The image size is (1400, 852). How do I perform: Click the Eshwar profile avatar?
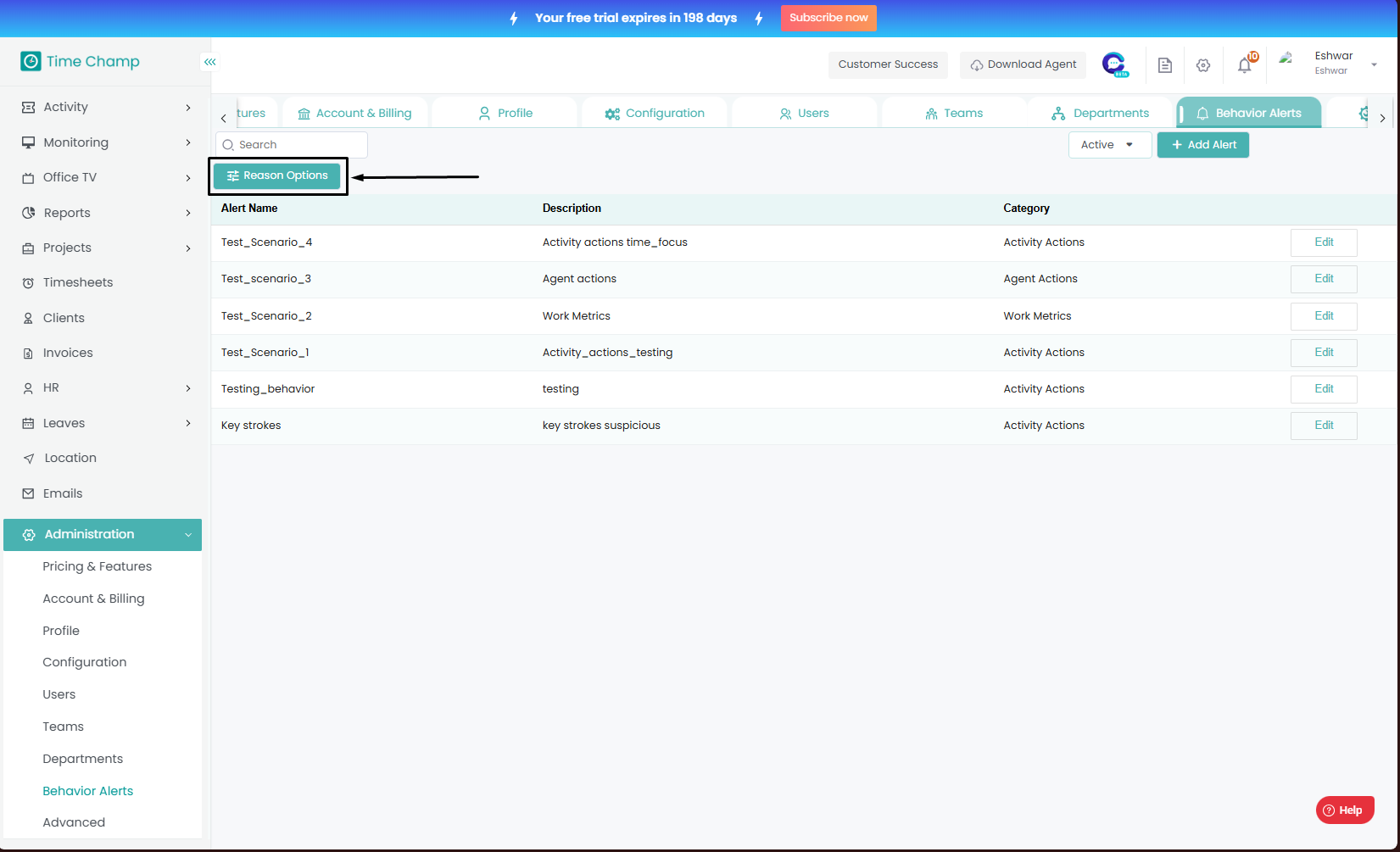(1286, 58)
